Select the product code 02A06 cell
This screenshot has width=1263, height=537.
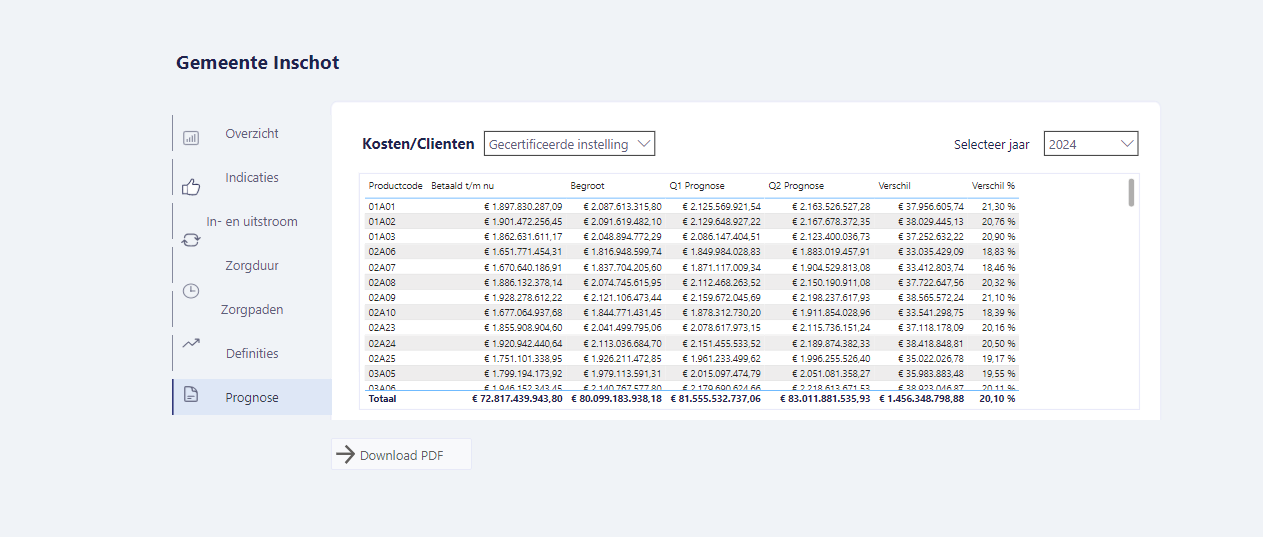pos(382,252)
